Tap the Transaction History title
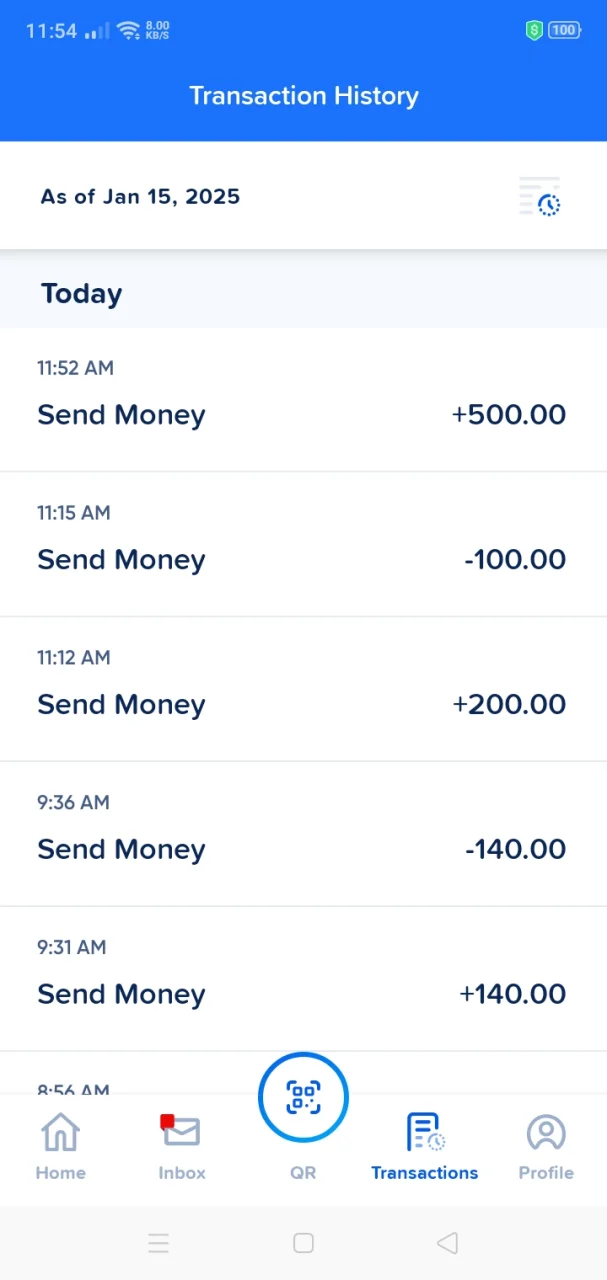 pyautogui.click(x=304, y=96)
